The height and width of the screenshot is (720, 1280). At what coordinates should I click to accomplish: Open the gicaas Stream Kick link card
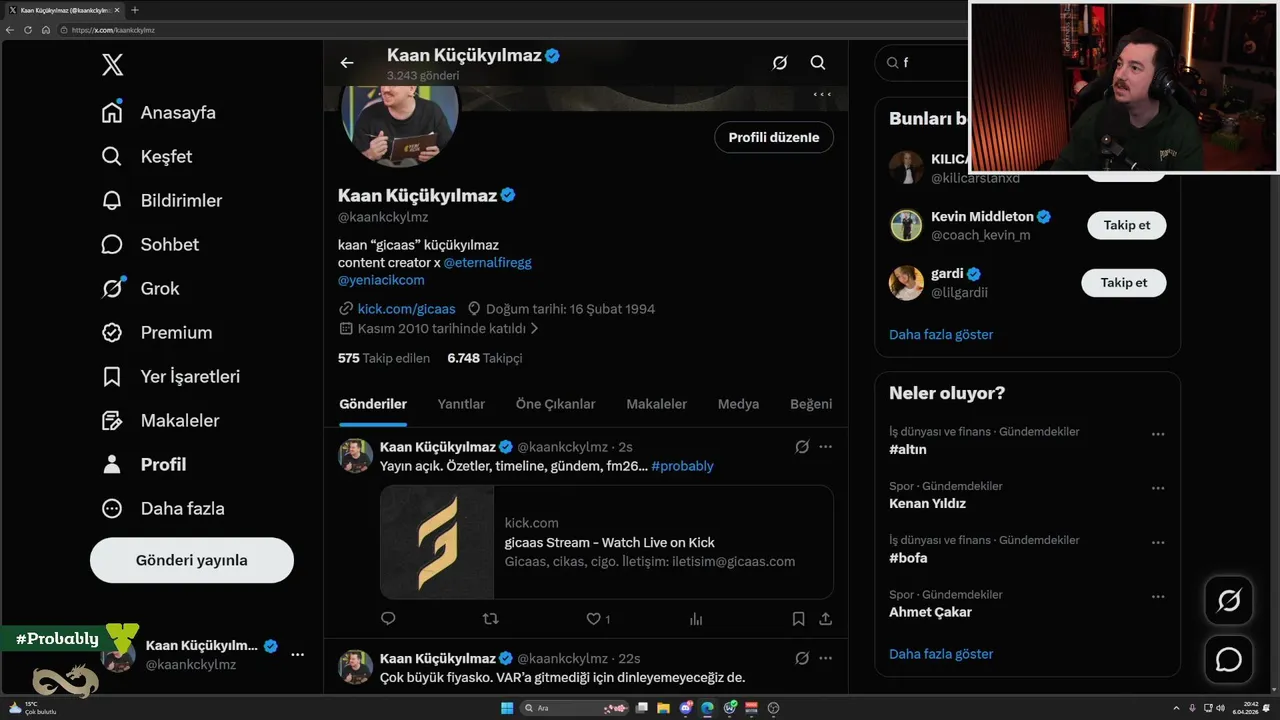pos(607,542)
